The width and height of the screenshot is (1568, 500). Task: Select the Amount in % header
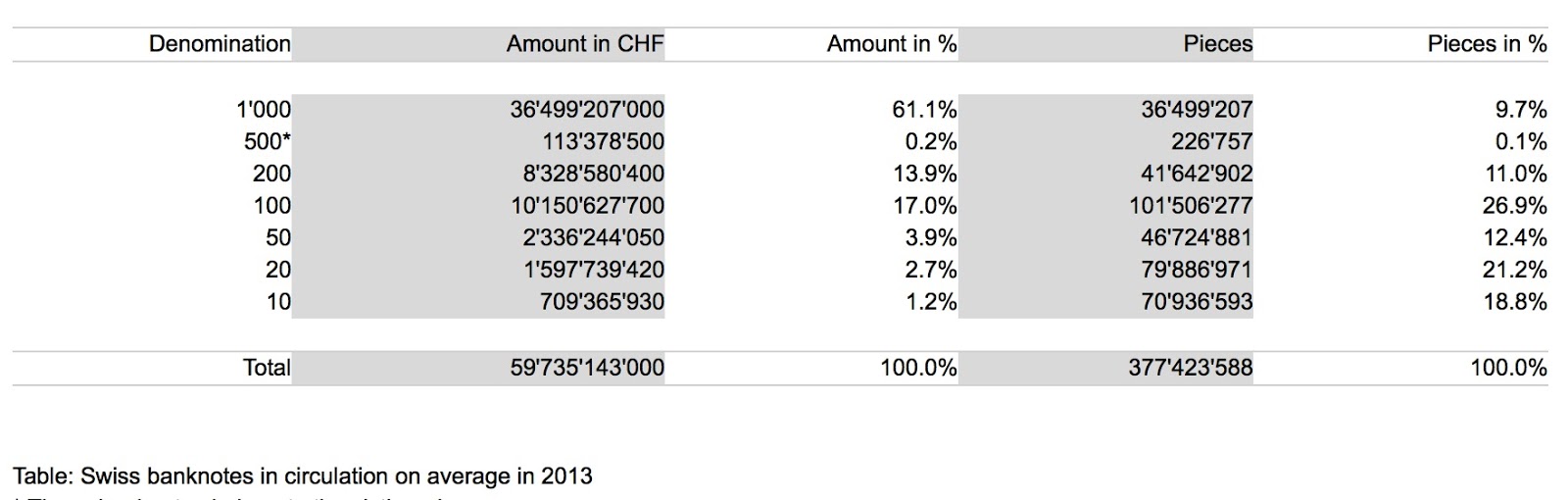892,44
